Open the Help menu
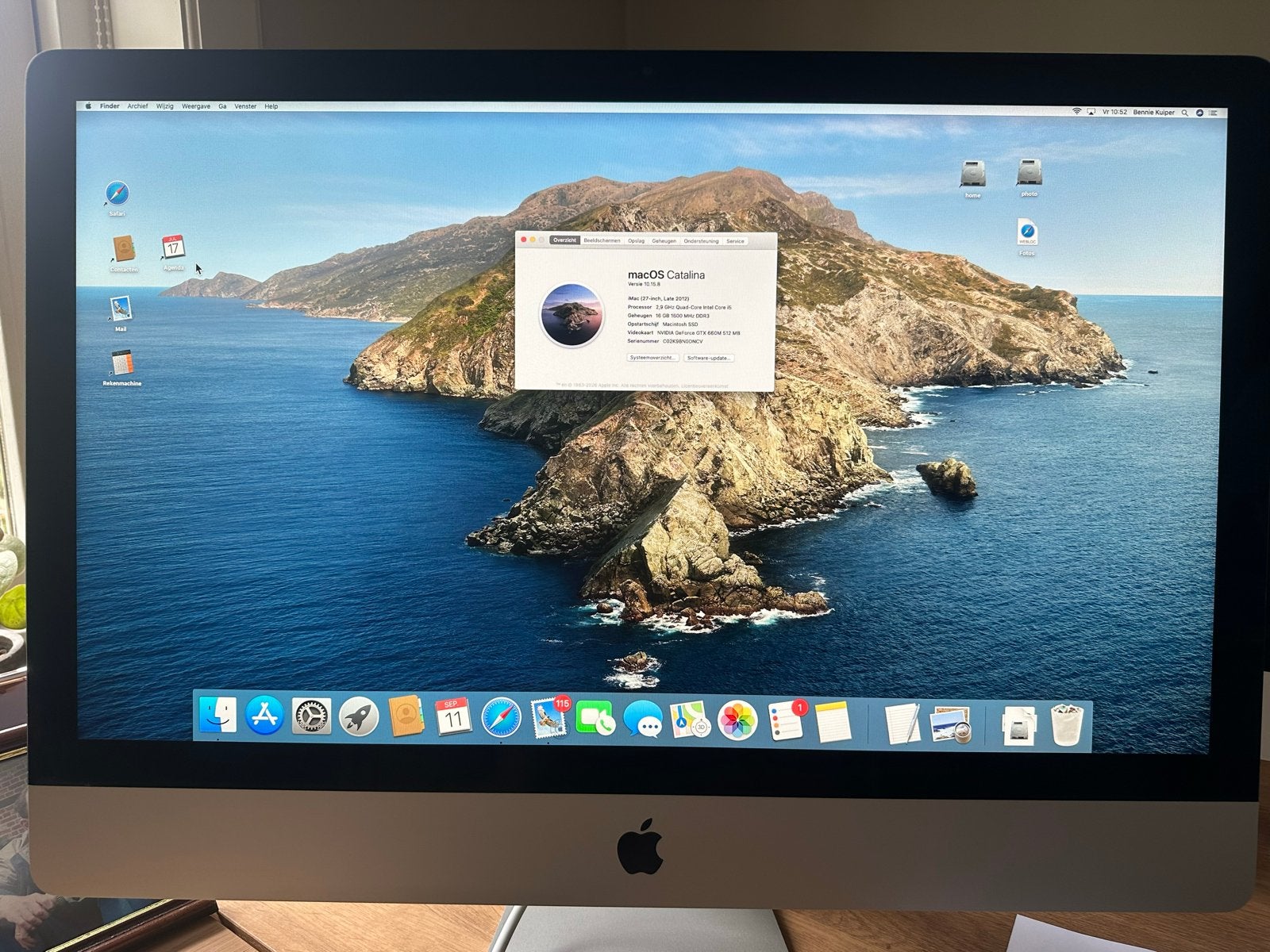 [271, 106]
